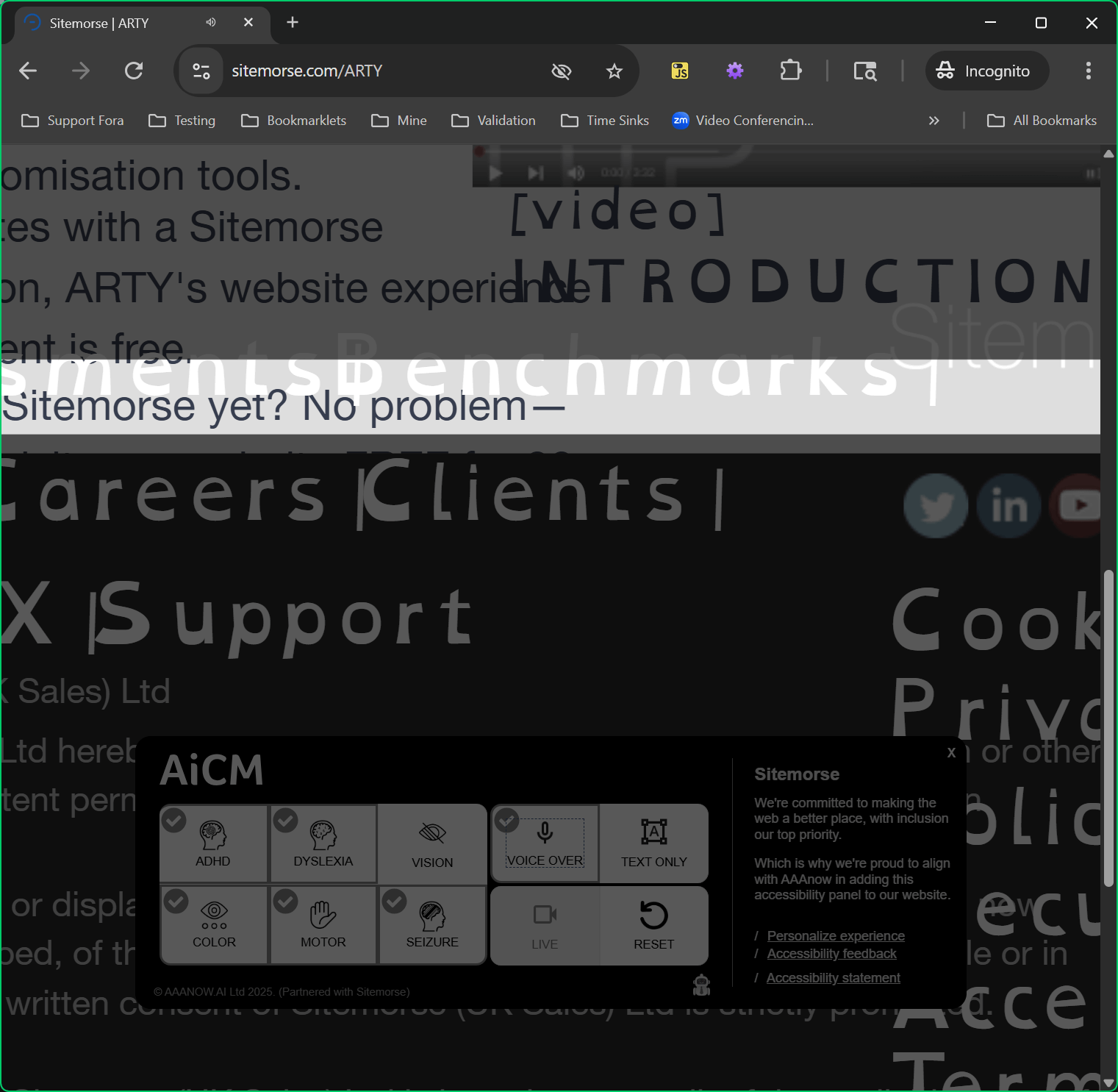Mute the video player volume

(576, 173)
